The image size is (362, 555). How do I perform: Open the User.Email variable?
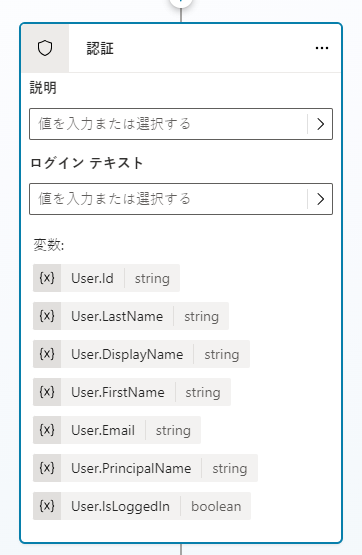(x=117, y=430)
